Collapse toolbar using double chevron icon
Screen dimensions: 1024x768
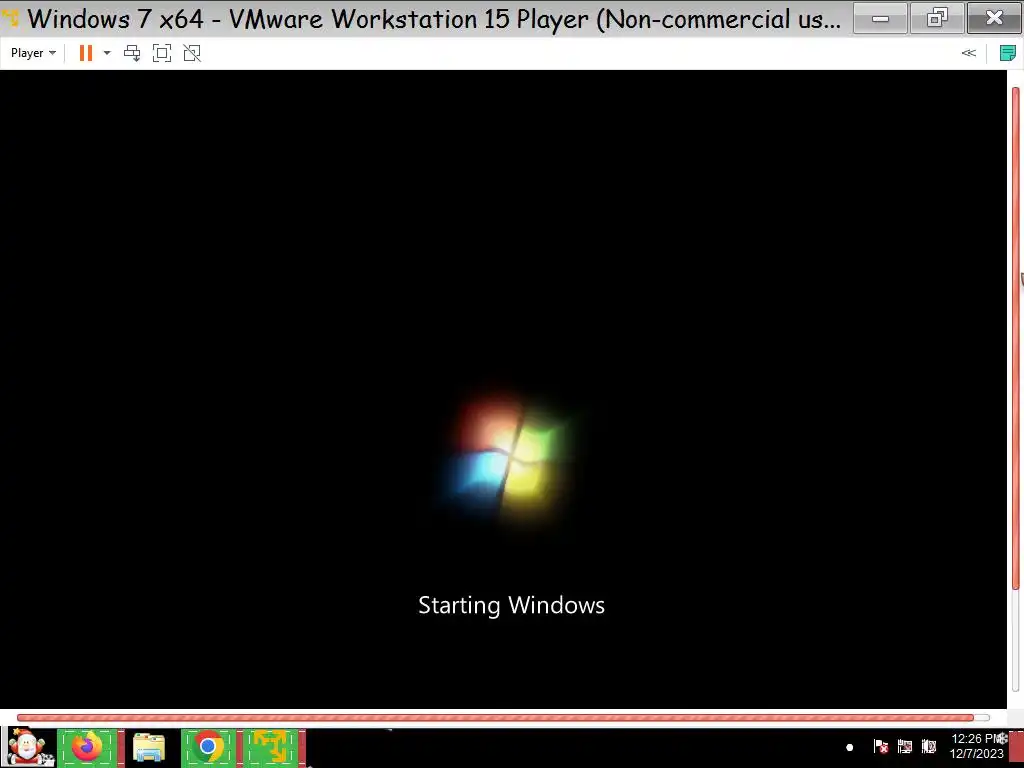click(x=968, y=53)
